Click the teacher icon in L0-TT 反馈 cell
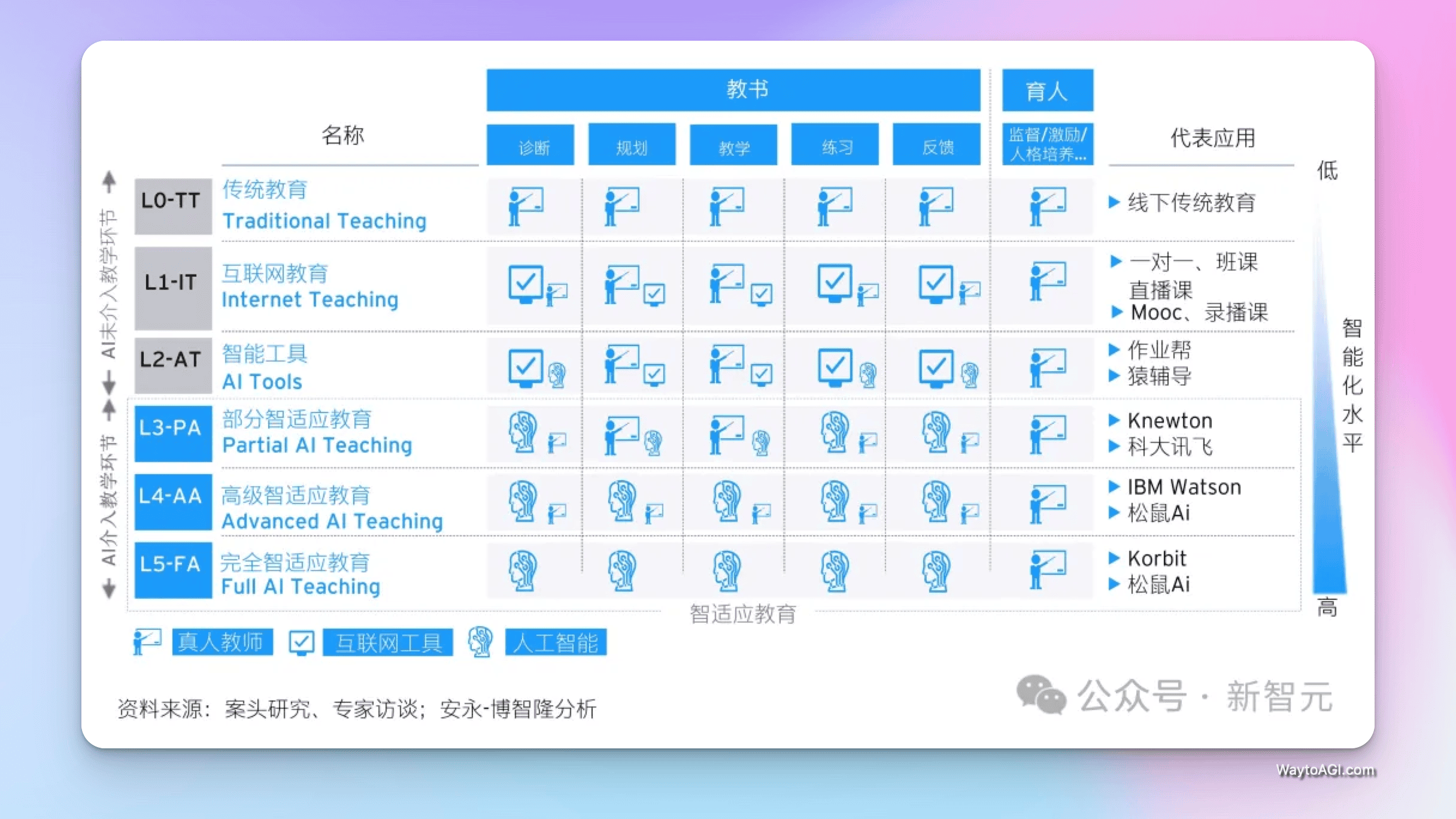 936,207
